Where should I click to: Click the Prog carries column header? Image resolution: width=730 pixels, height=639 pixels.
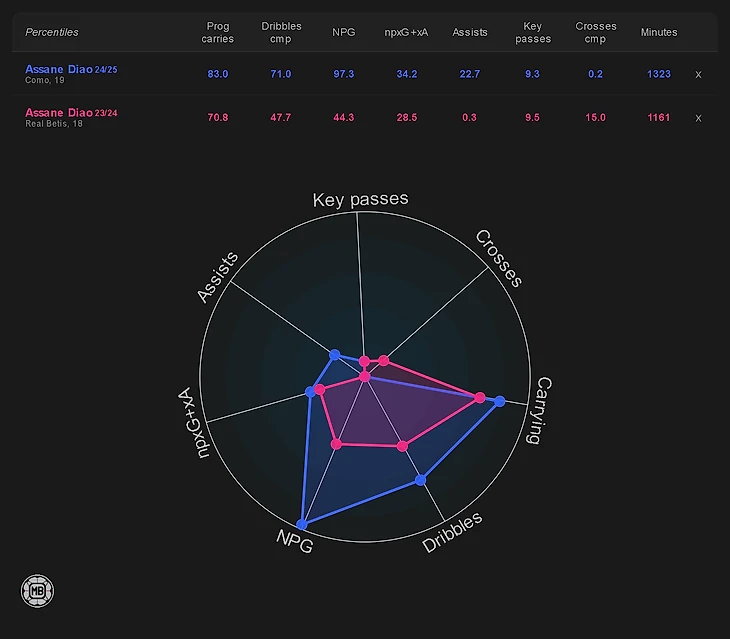click(217, 33)
